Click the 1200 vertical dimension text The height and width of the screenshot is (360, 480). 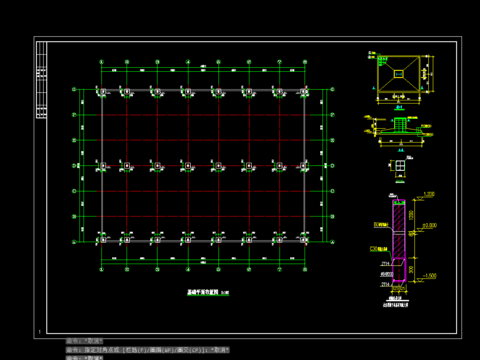pos(411,215)
